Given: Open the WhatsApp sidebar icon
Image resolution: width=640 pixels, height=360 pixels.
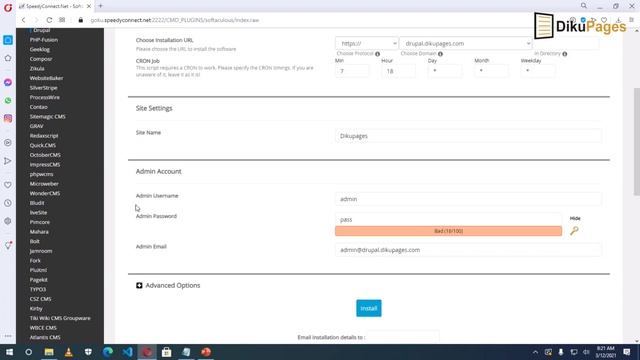Looking at the screenshot, I should [8, 100].
